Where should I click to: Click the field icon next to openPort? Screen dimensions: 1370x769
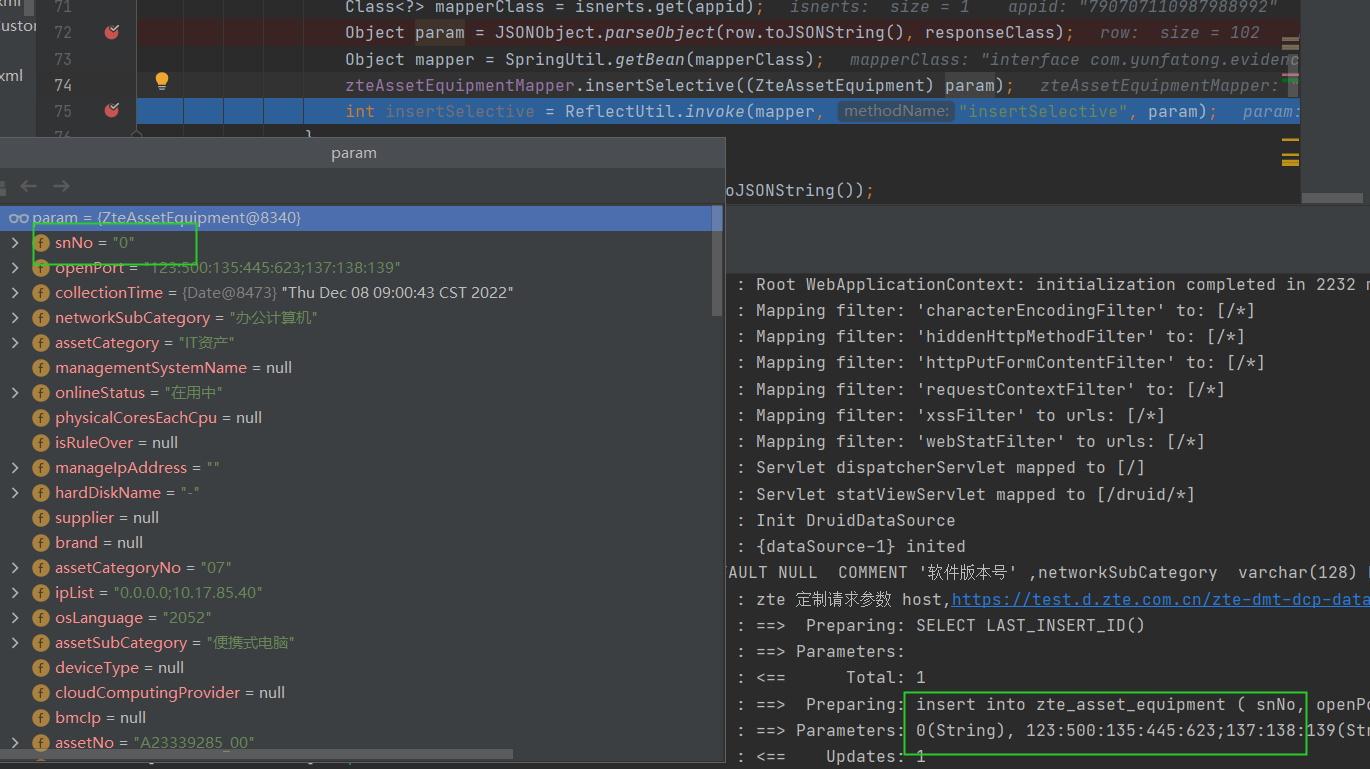pyautogui.click(x=41, y=268)
